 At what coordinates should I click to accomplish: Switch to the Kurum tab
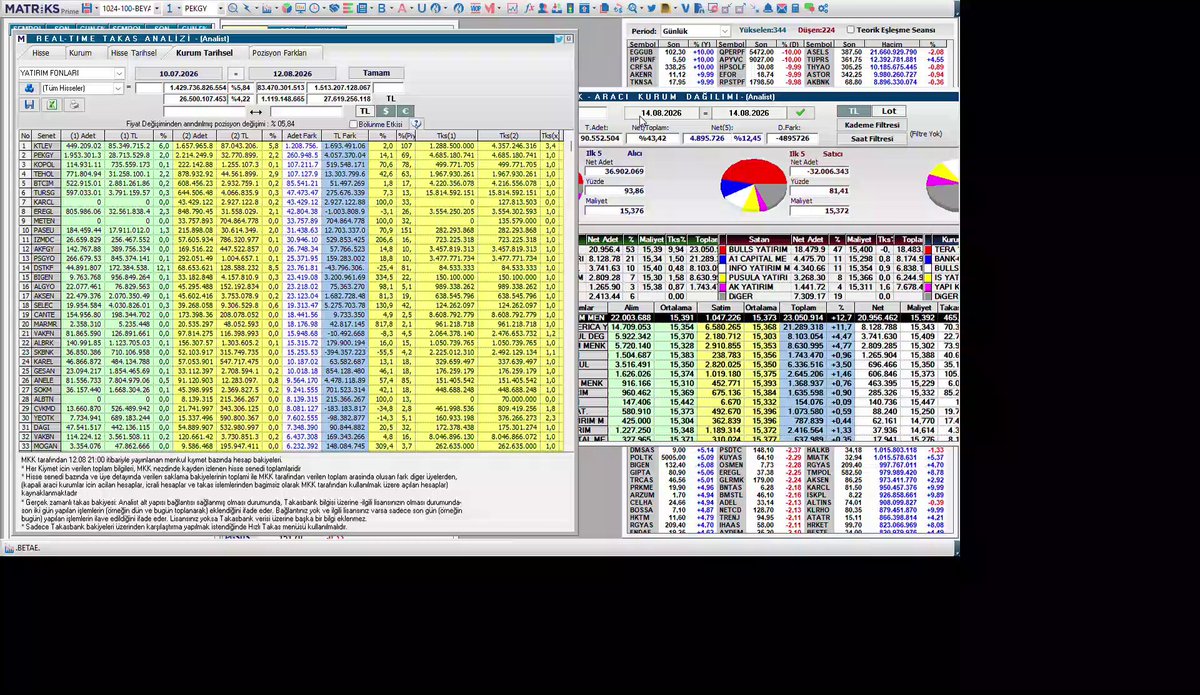pyautogui.click(x=80, y=52)
